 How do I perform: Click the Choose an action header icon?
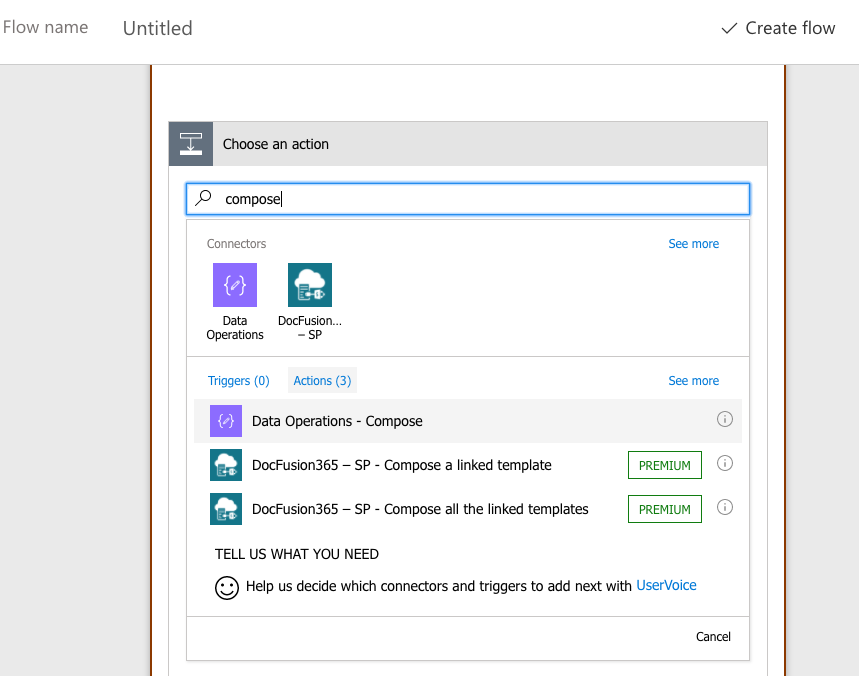pos(191,144)
